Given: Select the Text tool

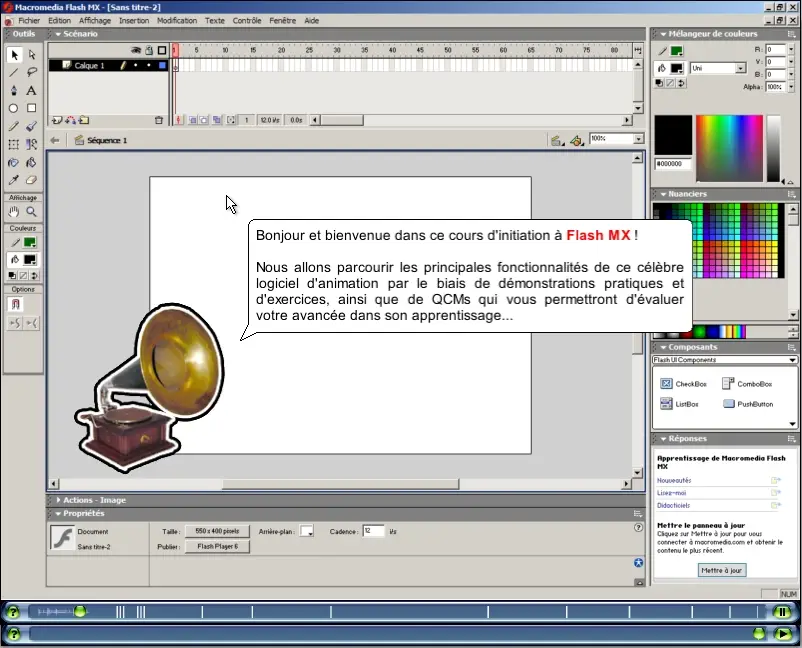Looking at the screenshot, I should [32, 91].
